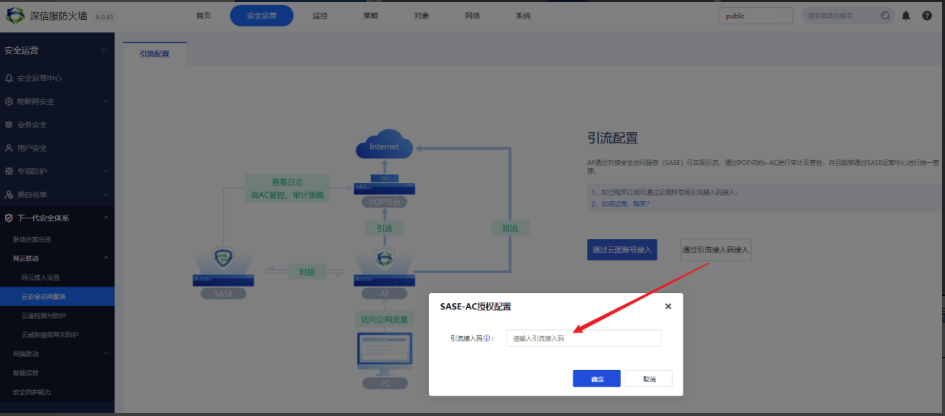Expand the 黑白名单 menu chevron
Image resolution: width=945 pixels, height=416 pixels.
point(106,195)
